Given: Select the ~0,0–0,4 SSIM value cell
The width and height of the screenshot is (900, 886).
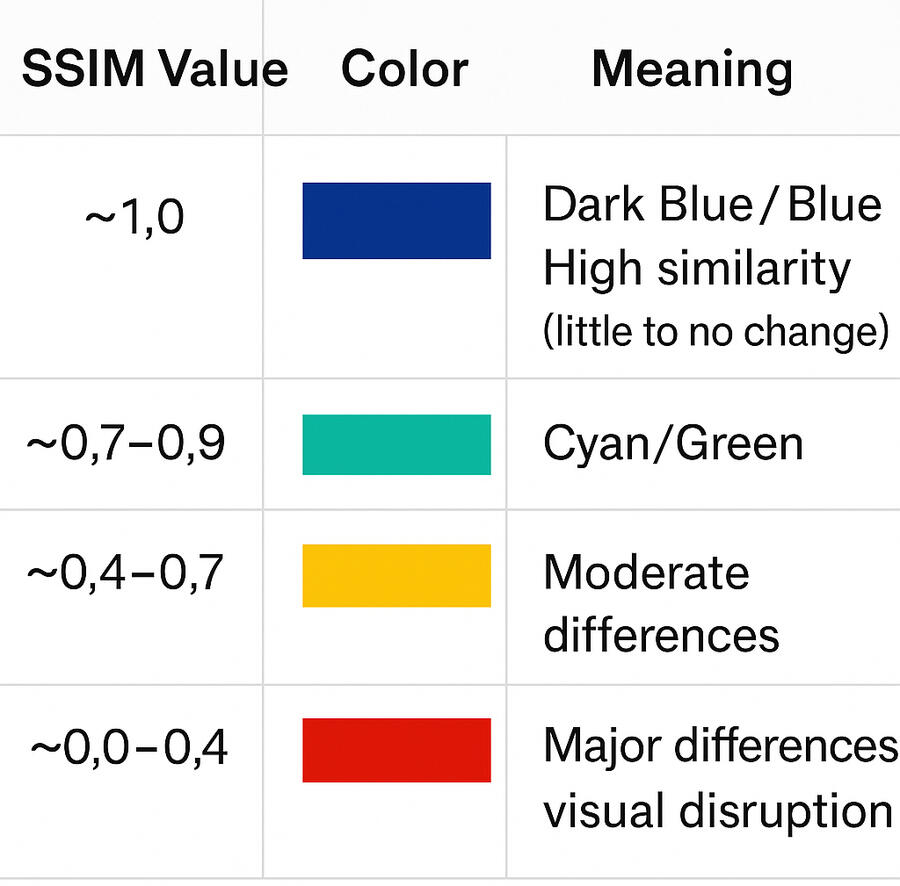Looking at the screenshot, I should coord(128,748).
